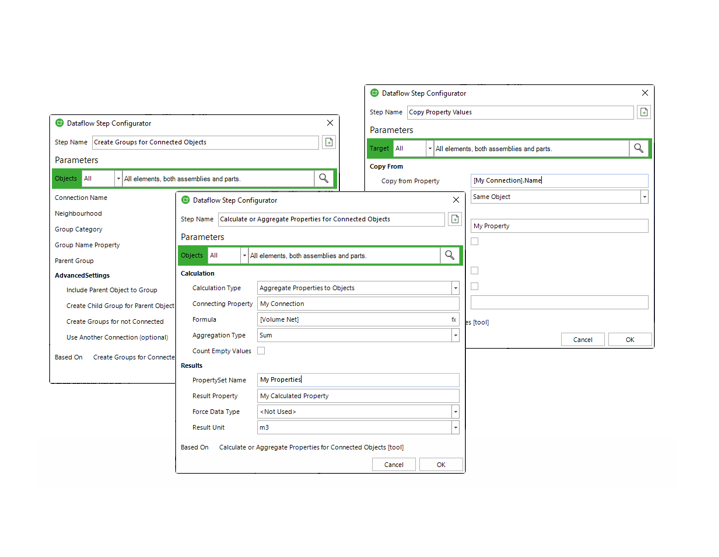Click the search icon in the Calculate or Aggregate window
Viewport: 719px width, 557px height.
click(x=449, y=255)
